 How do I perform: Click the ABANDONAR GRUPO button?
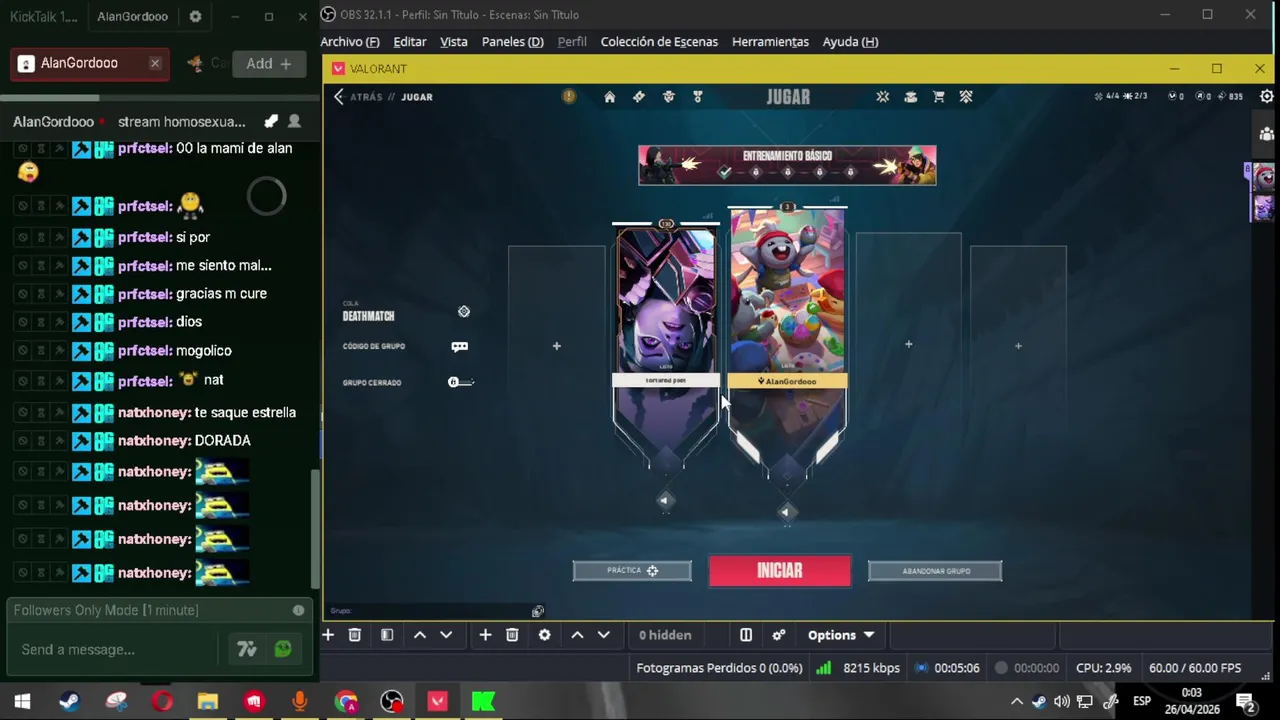point(935,571)
